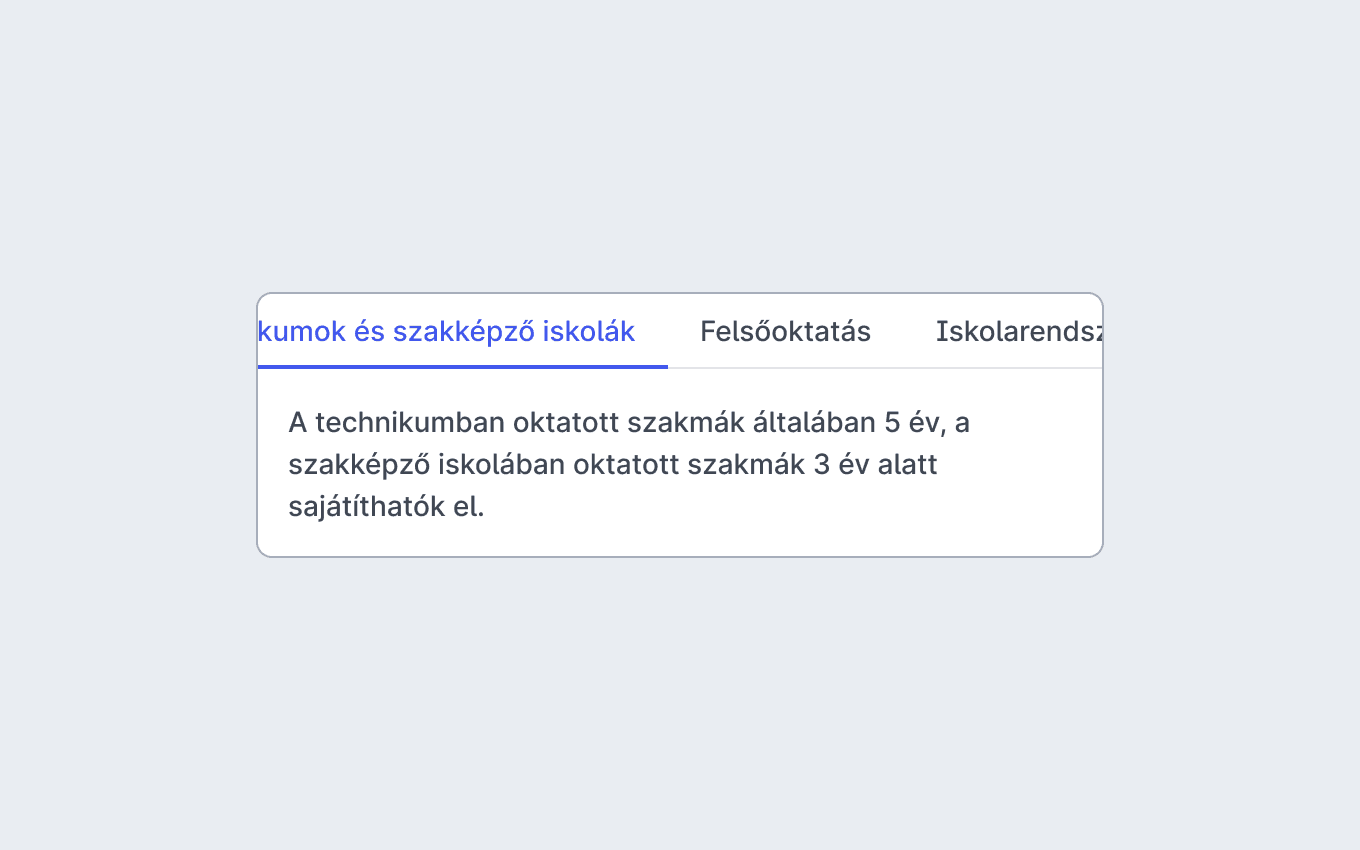This screenshot has width=1360, height=850.
Task: Click the gray page background above the card
Action: pyautogui.click(x=680, y=150)
